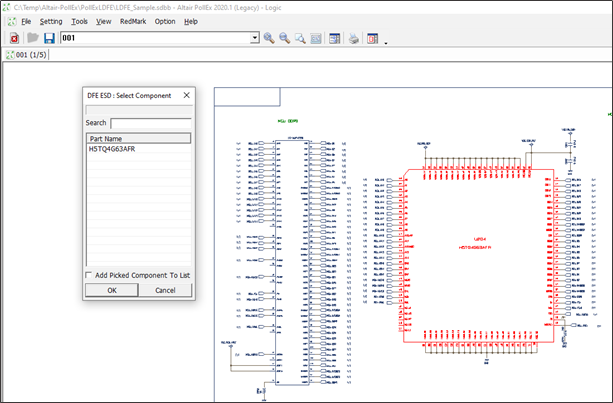Image resolution: width=613 pixels, height=403 pixels.
Task: Expand the 001 sheet selector dropdown
Action: tap(254, 38)
